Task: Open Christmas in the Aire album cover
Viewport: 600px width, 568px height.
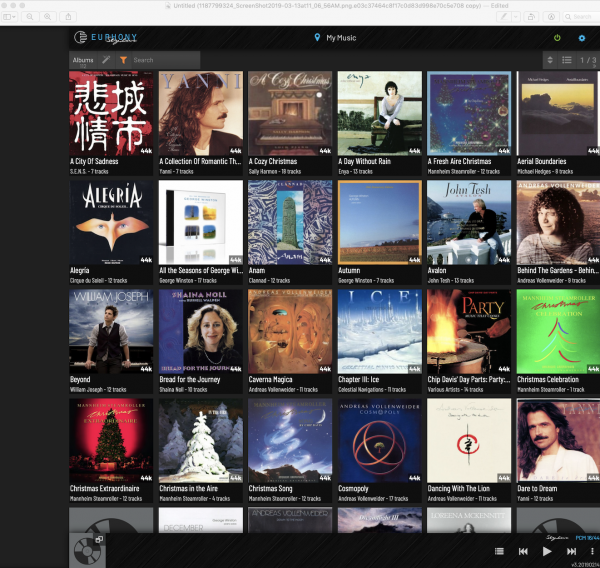Action: pos(201,440)
